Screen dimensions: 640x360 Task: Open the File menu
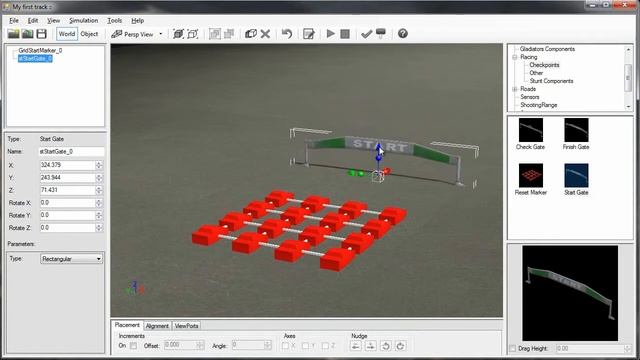(14, 20)
